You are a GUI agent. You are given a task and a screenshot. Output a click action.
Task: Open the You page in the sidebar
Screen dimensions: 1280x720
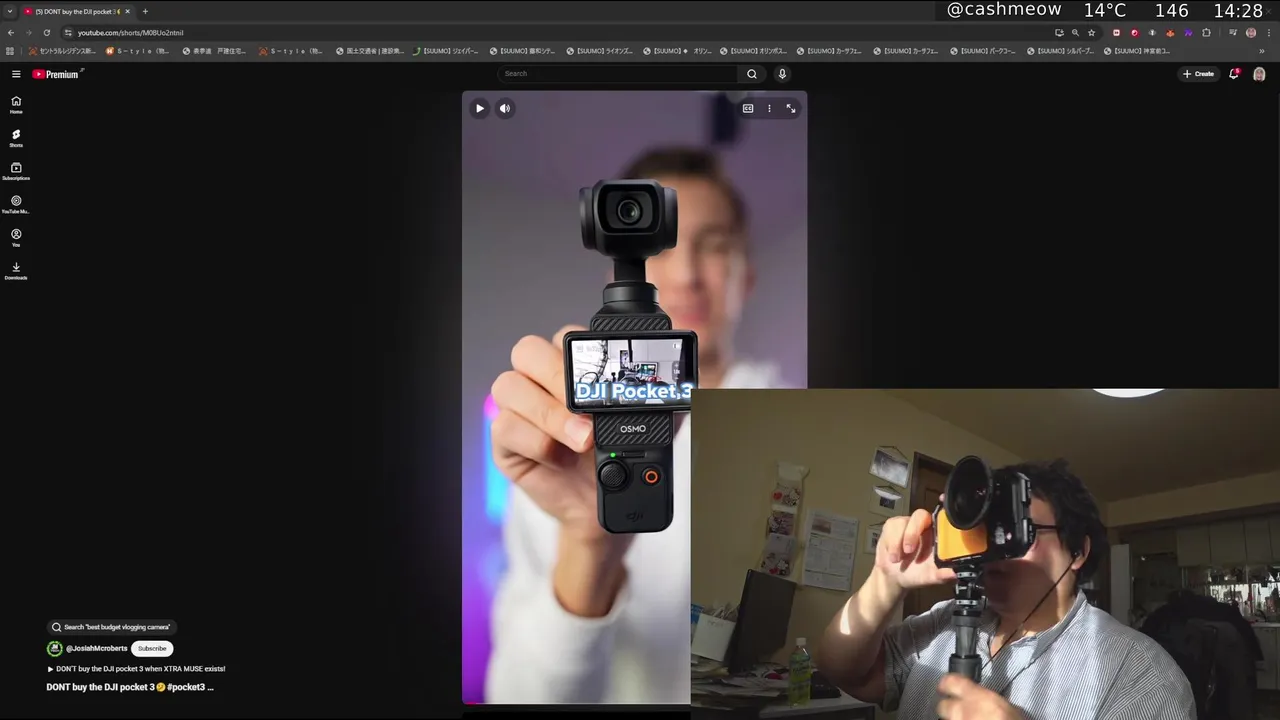pos(16,238)
